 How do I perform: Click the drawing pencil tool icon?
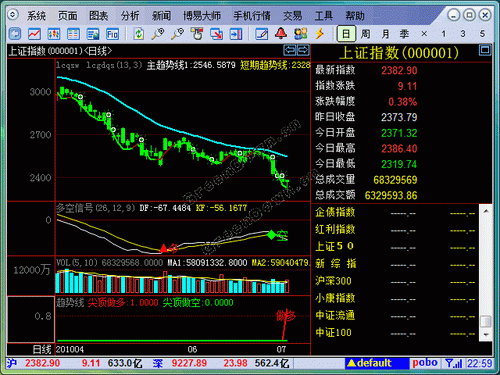click(x=261, y=34)
